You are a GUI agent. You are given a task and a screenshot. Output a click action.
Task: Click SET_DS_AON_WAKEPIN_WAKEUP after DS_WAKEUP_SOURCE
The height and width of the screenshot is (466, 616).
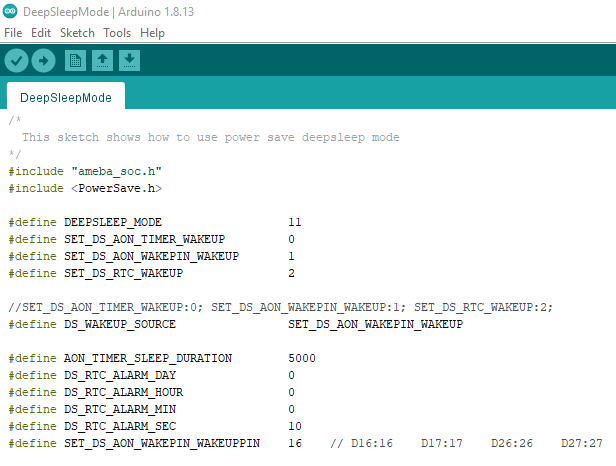point(375,325)
